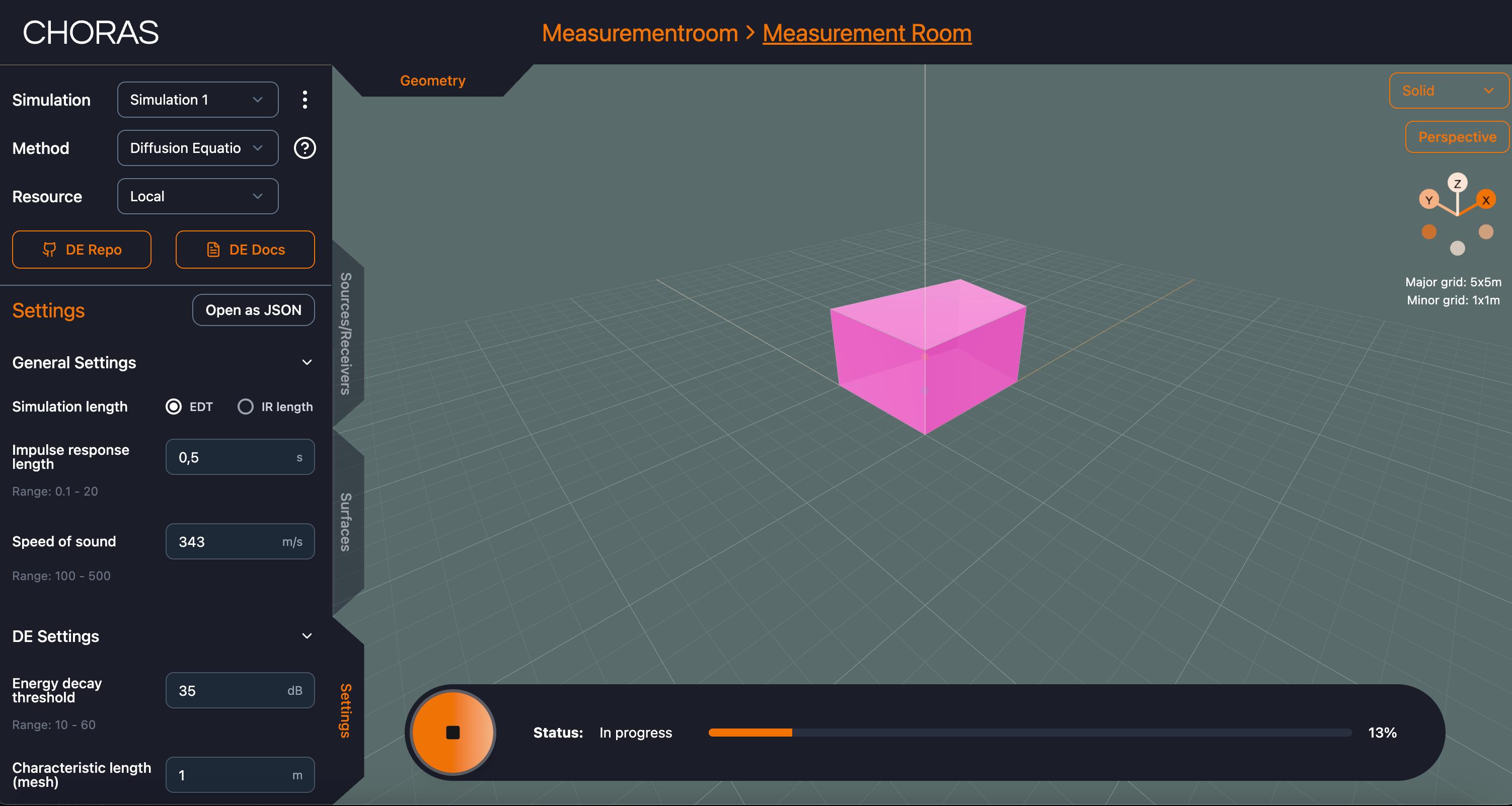The width and height of the screenshot is (1512, 806).
Task: Click the Z axis gizmo handle
Action: 1458,183
